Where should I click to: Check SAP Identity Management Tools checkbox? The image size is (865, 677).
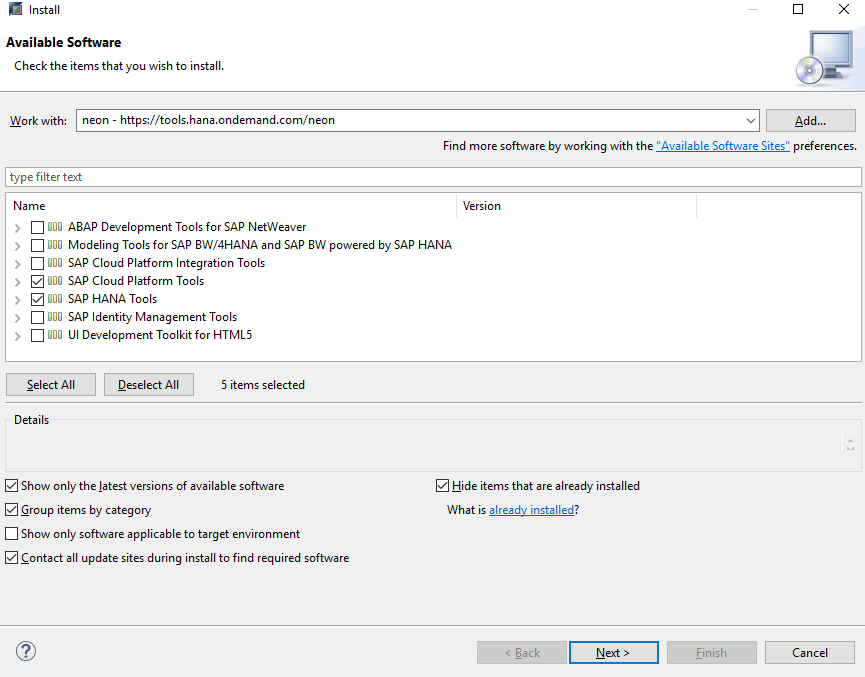[x=37, y=317]
